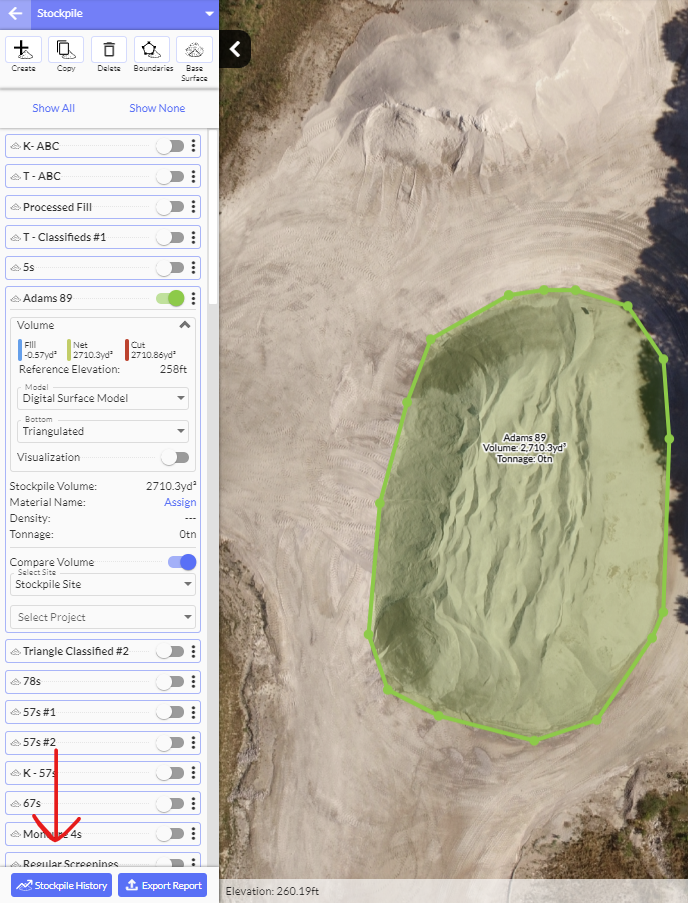Screen dimensions: 688x903
Task: Click Show All link
Action: (54, 108)
